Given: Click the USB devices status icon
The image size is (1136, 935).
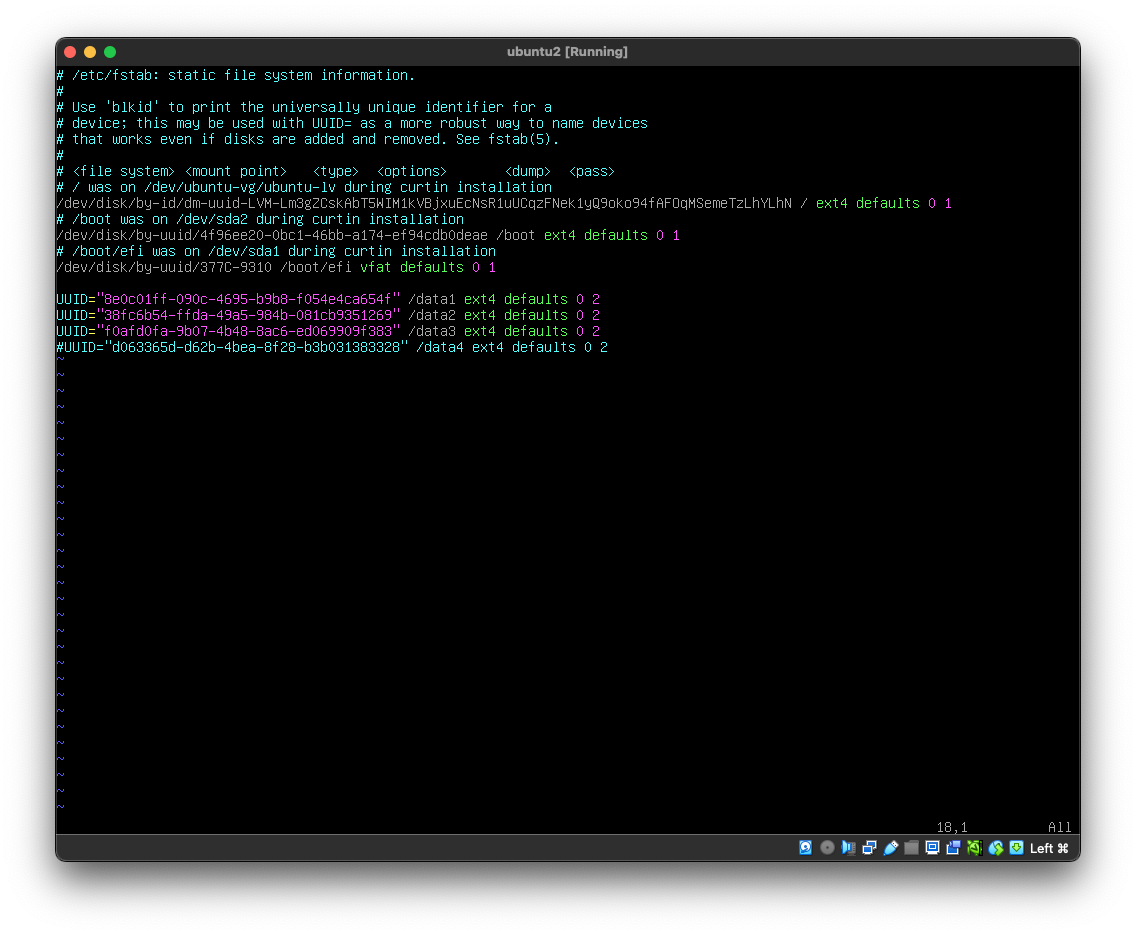Looking at the screenshot, I should tap(890, 847).
